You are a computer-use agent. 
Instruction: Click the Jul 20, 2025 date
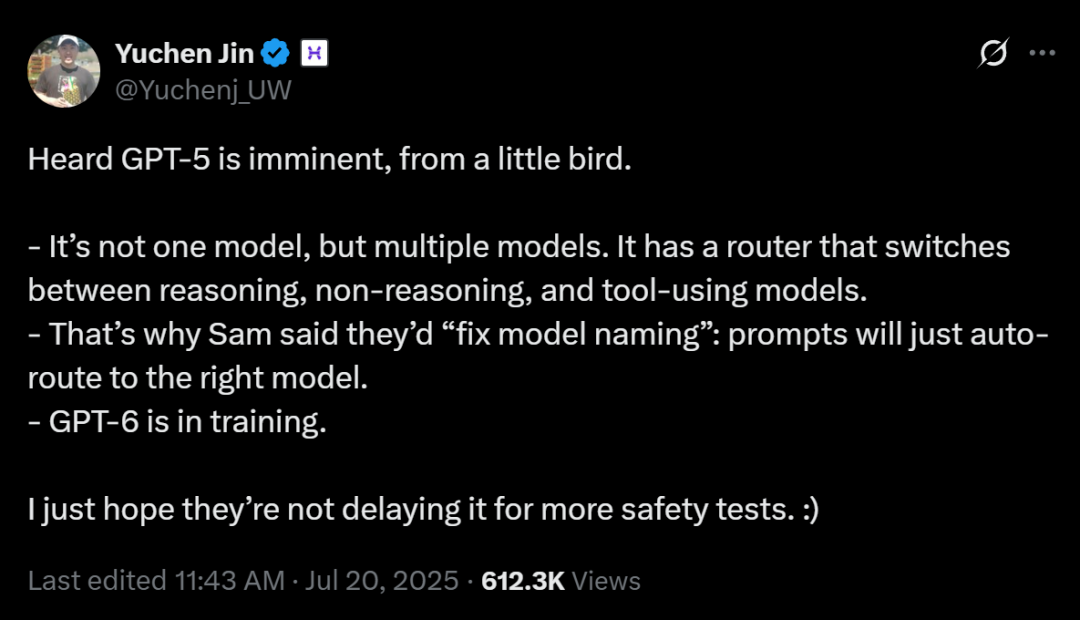point(382,581)
